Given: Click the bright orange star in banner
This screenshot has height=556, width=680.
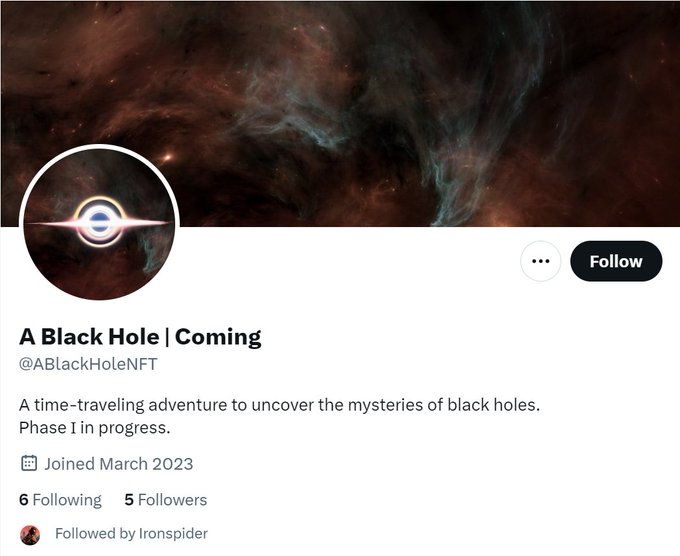Looking at the screenshot, I should pos(167,156).
